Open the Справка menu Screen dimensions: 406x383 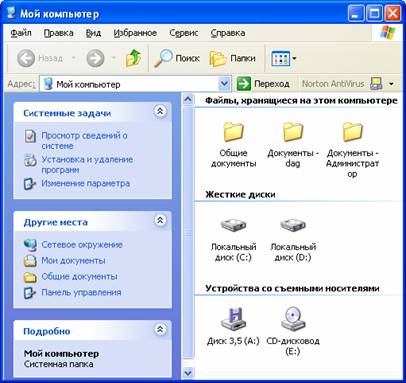(x=228, y=33)
